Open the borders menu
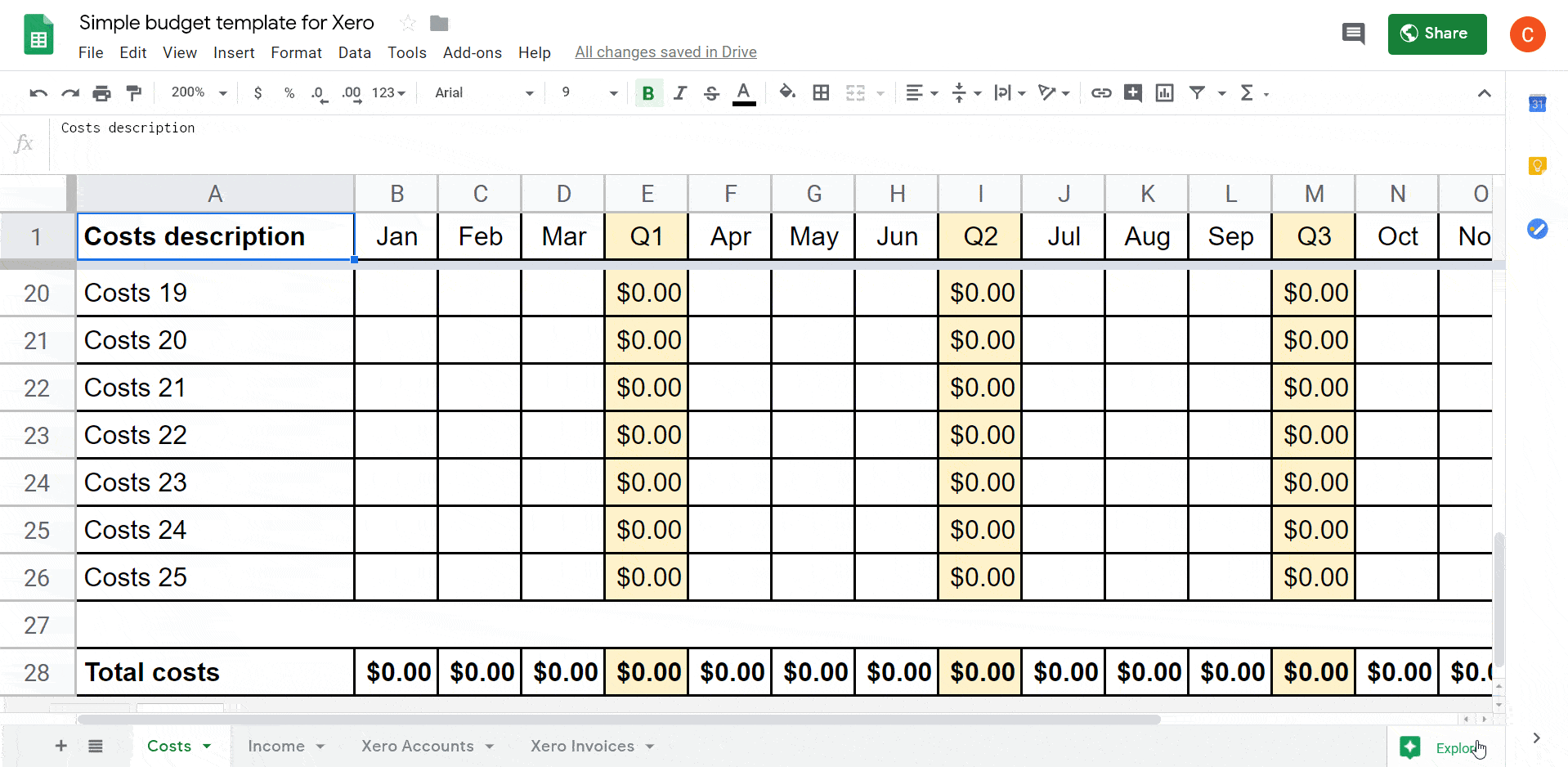The height and width of the screenshot is (767, 1568). 822,92
